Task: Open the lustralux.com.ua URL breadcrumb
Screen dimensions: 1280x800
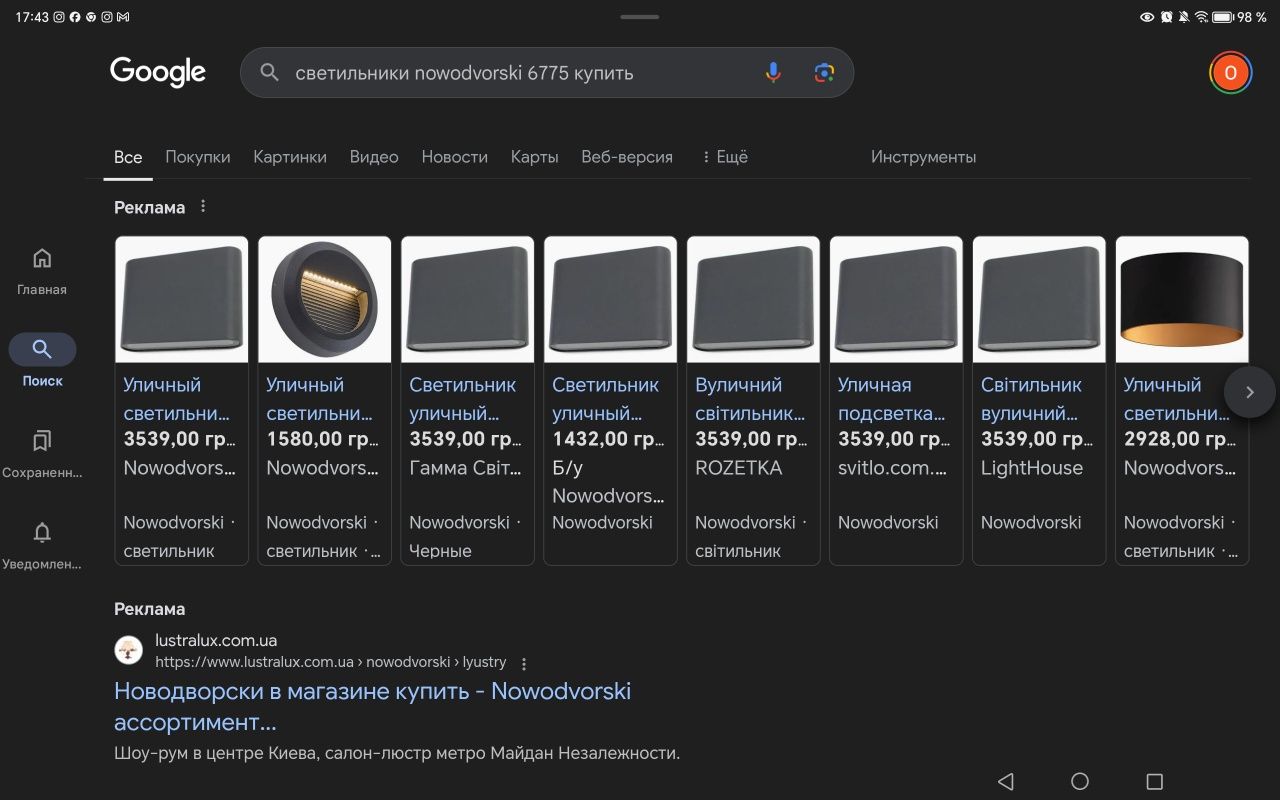Action: tap(331, 662)
